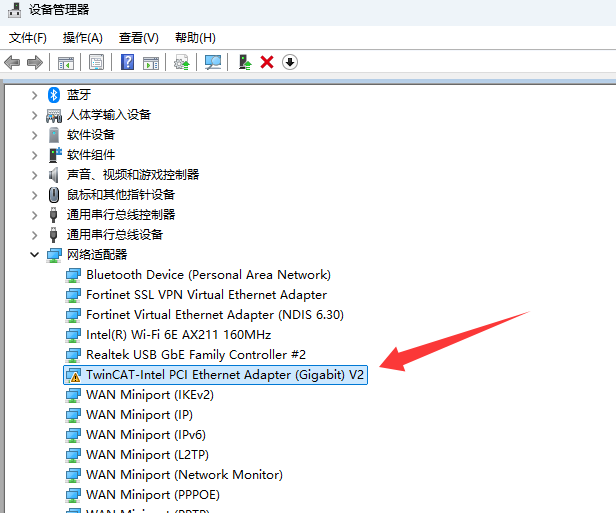Open the 操作(A) menu

click(82, 37)
